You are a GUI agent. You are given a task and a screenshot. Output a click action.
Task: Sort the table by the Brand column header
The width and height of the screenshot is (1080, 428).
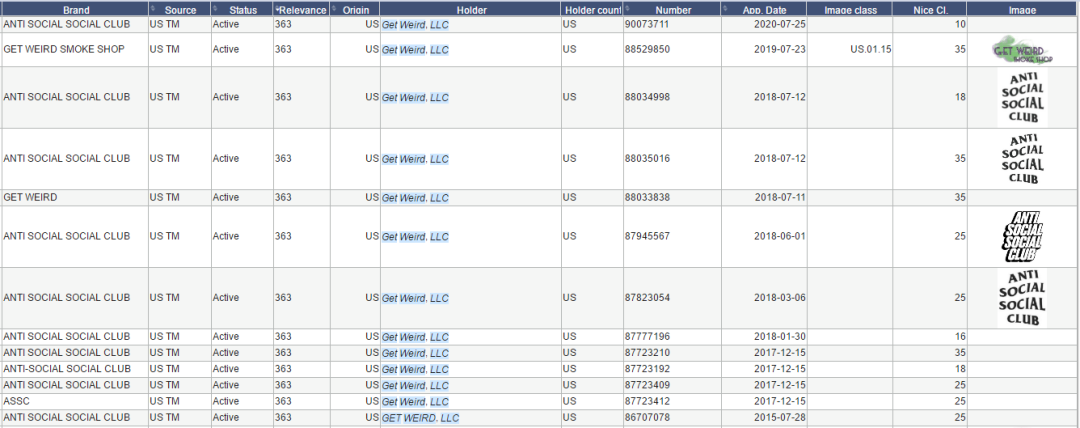point(74,9)
